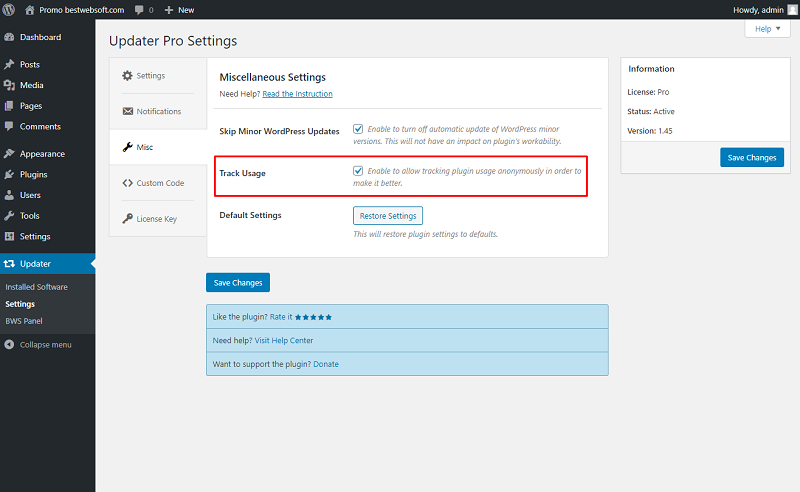Click Save Changes below the settings panel
The image size is (800, 492).
click(x=238, y=283)
